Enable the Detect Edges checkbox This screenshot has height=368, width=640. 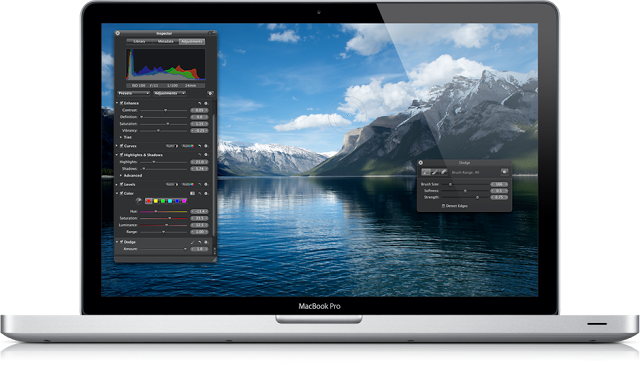pos(443,206)
